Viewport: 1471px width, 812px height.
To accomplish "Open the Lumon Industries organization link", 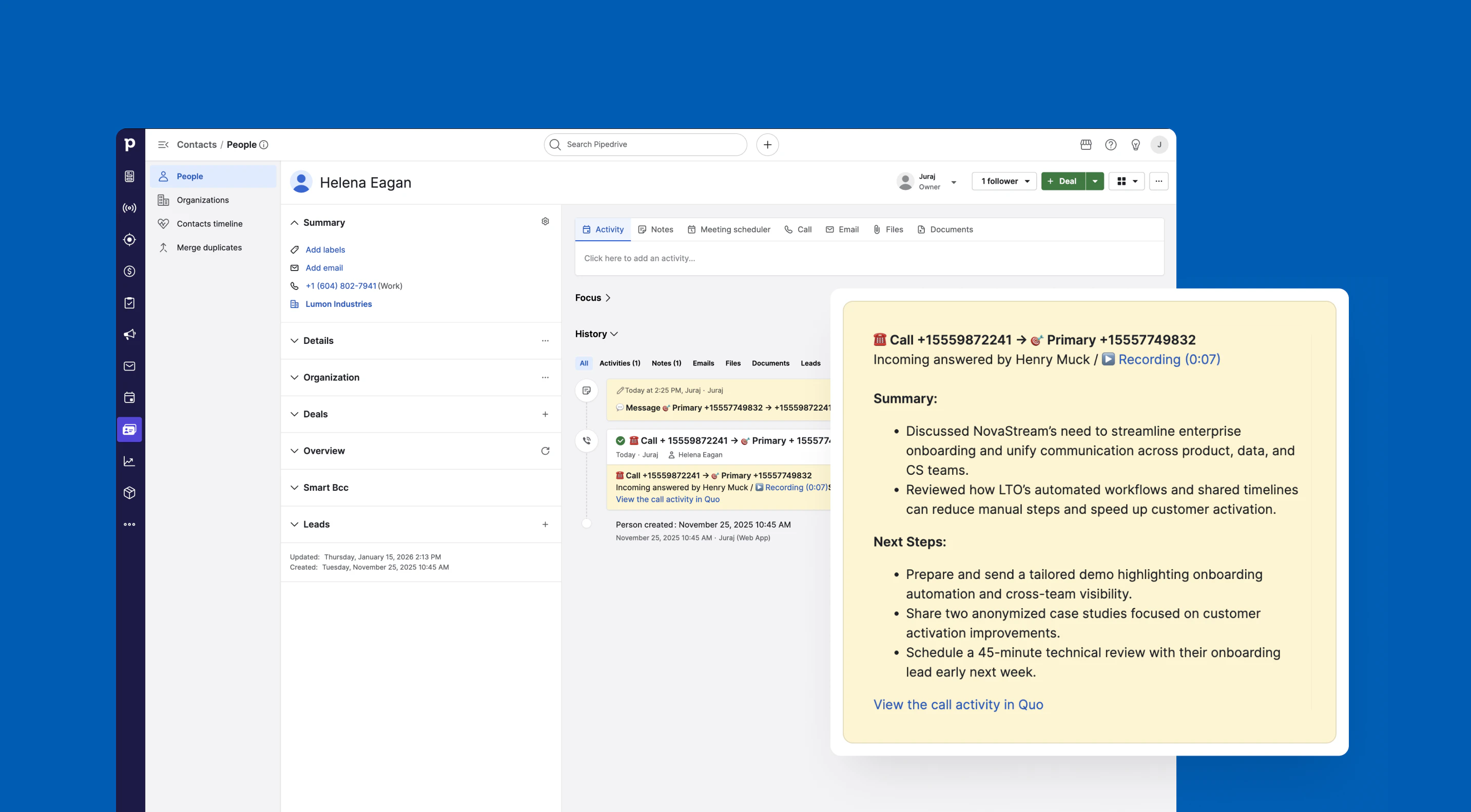I will pos(339,304).
